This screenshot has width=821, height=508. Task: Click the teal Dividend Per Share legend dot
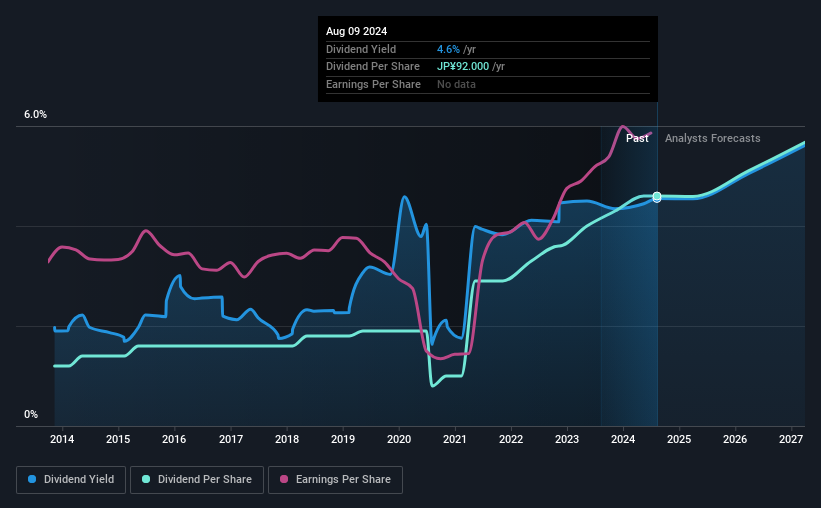(146, 479)
